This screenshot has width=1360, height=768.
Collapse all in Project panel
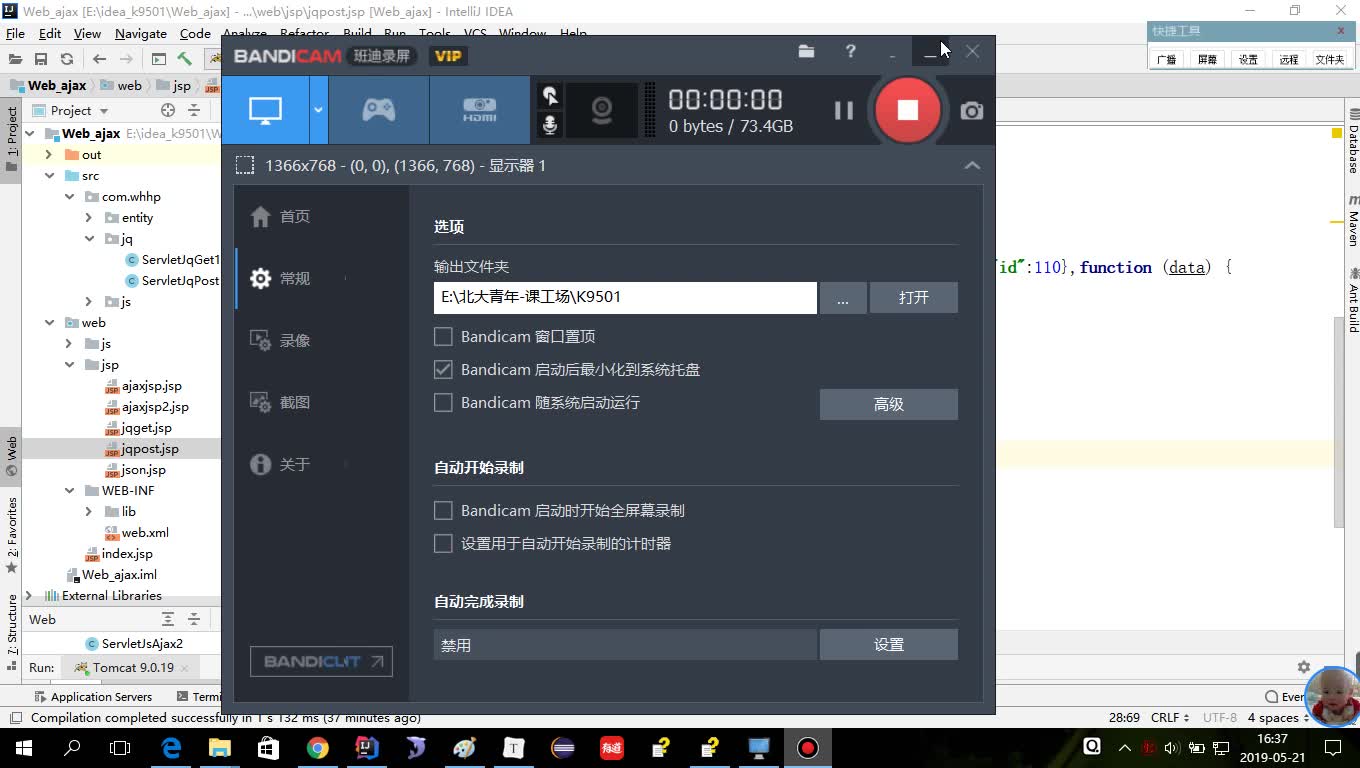click(194, 111)
